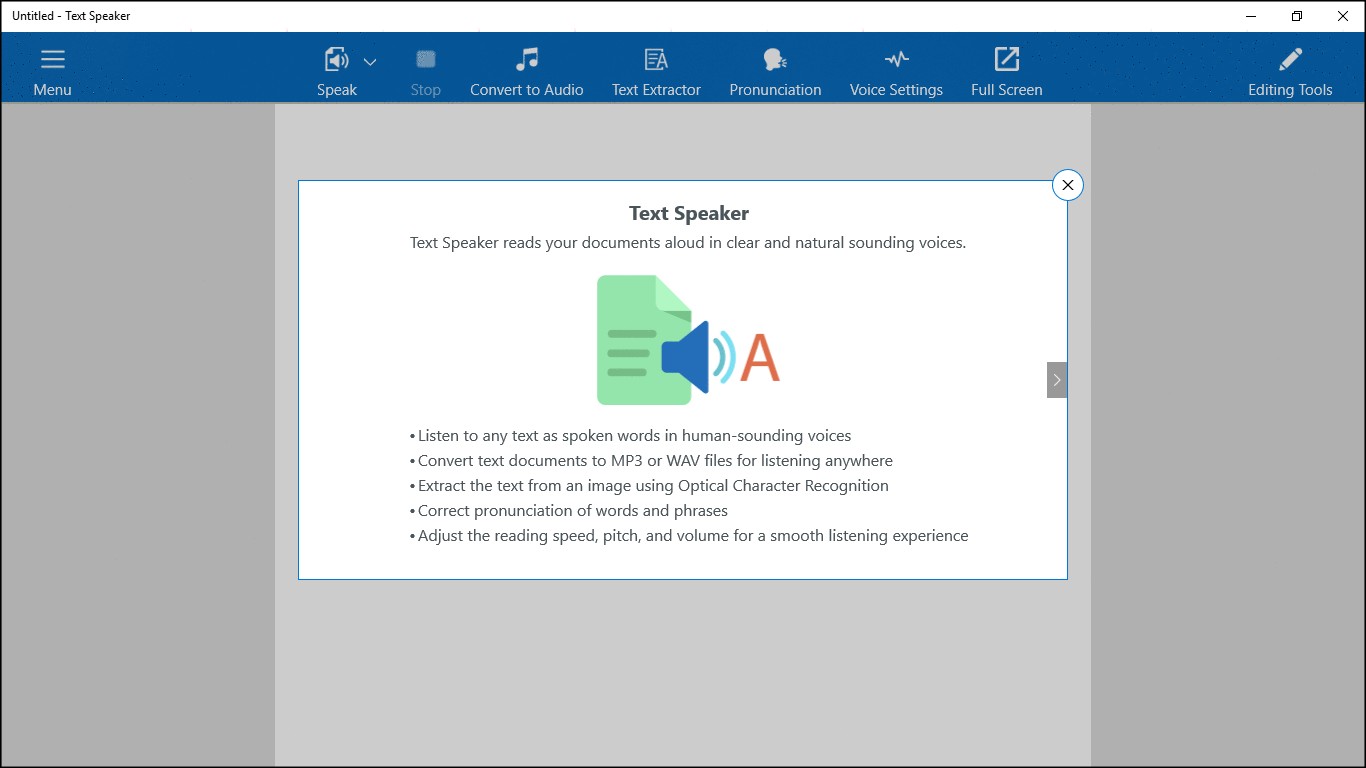Minimize the Text Speaker window

(1251, 16)
